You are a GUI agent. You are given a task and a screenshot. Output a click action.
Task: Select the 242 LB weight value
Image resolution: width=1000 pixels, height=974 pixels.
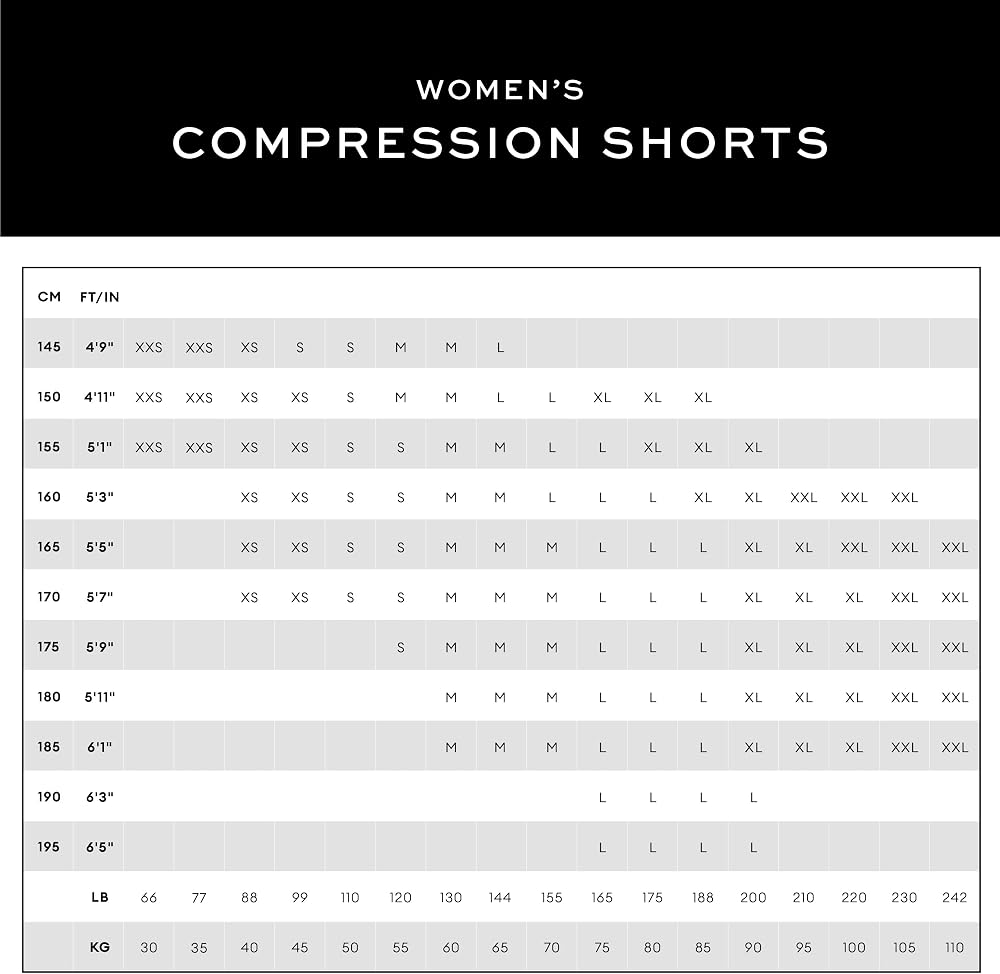(x=955, y=897)
